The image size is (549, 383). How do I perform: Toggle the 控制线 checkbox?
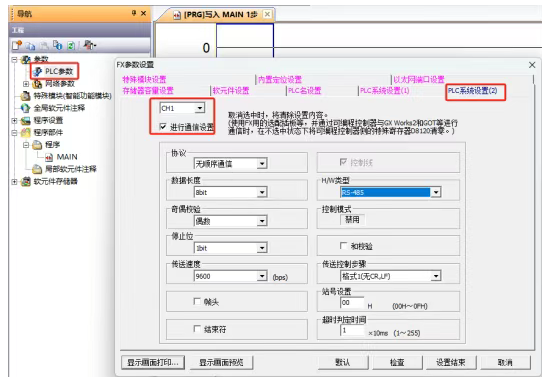pos(343,162)
